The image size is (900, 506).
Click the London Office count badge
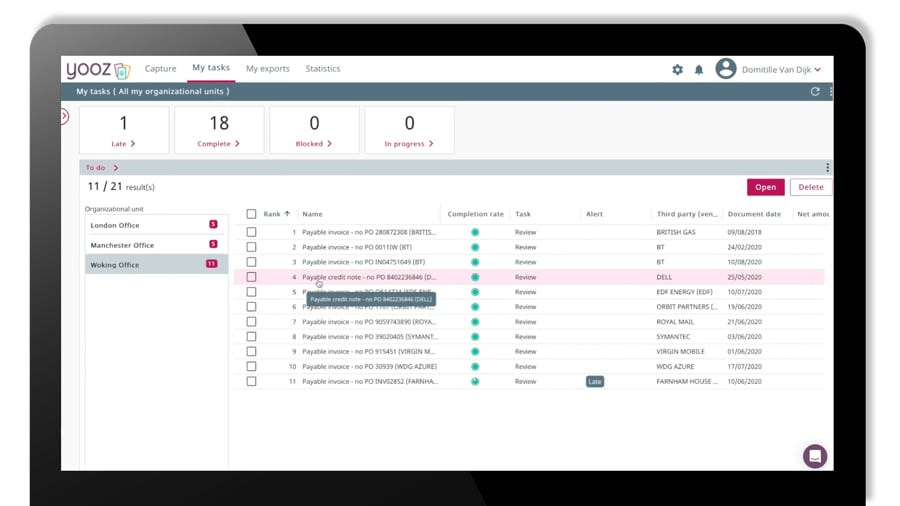pyautogui.click(x=213, y=224)
